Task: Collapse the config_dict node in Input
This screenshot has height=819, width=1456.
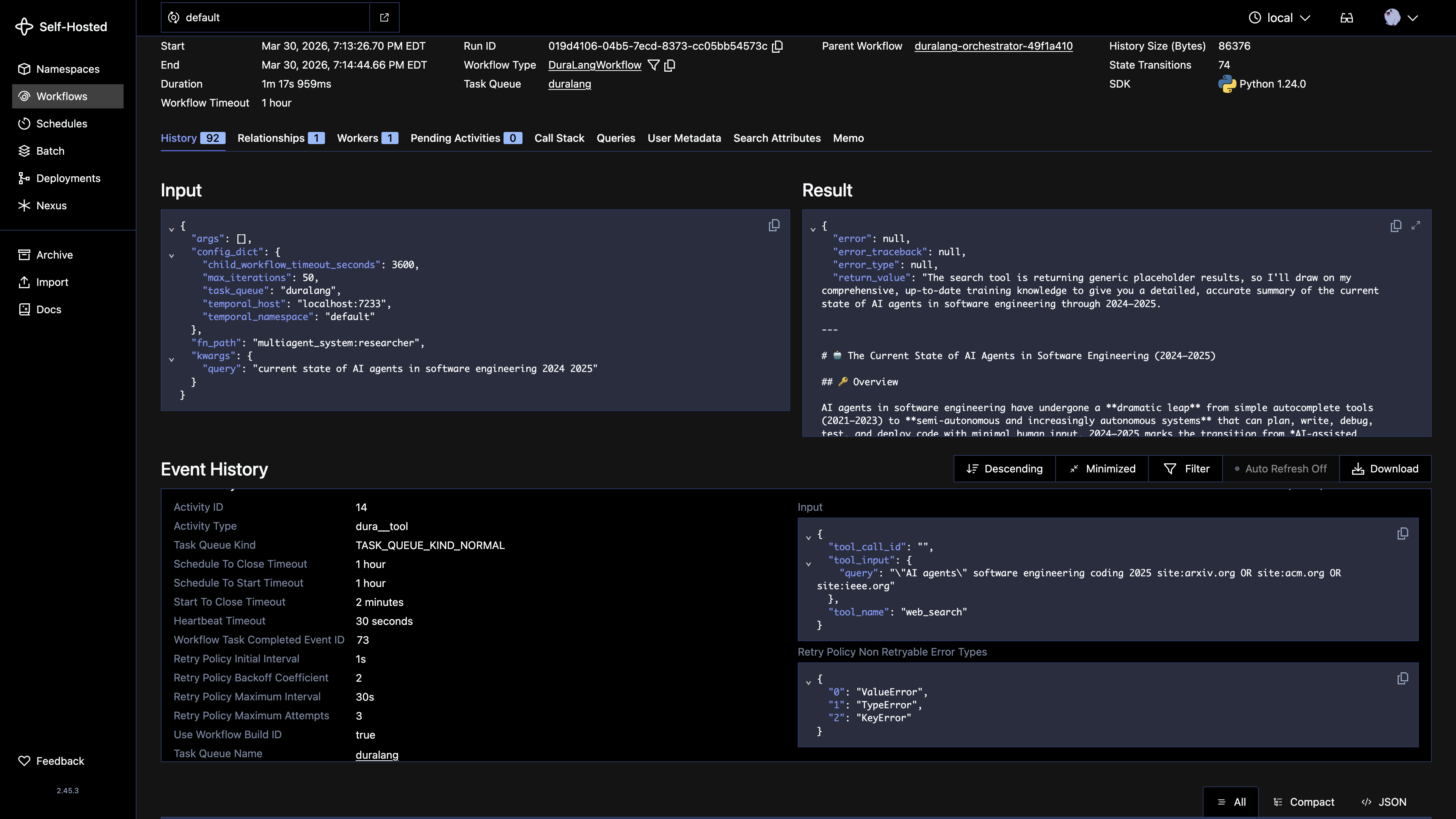Action: (x=171, y=256)
